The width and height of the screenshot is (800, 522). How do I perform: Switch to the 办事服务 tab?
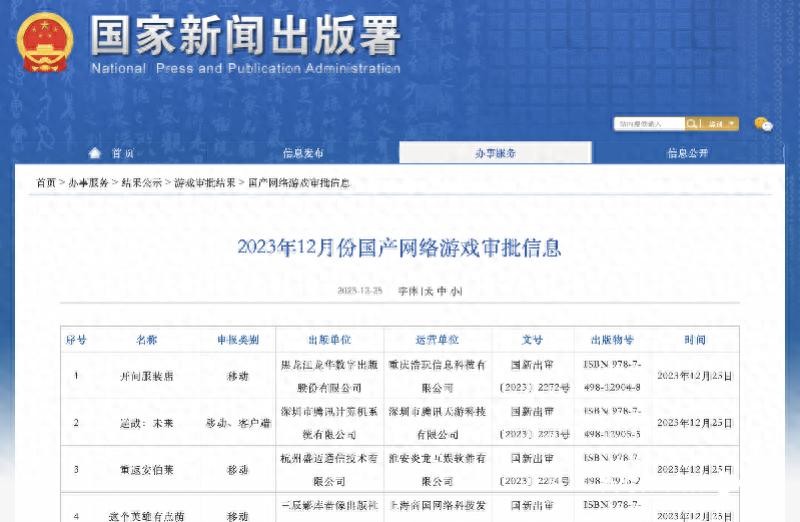[495, 153]
